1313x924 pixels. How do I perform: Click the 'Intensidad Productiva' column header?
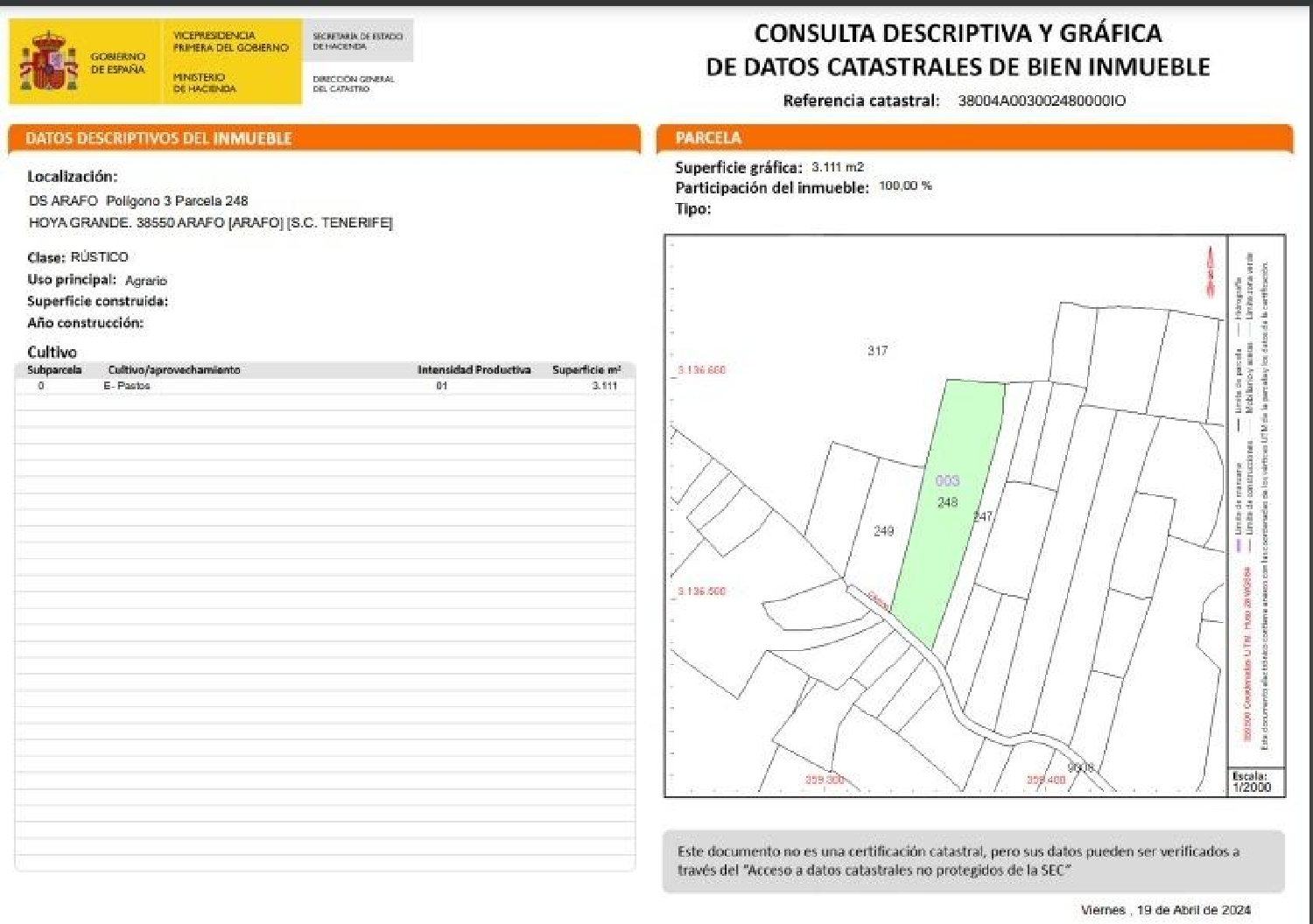pos(474,370)
